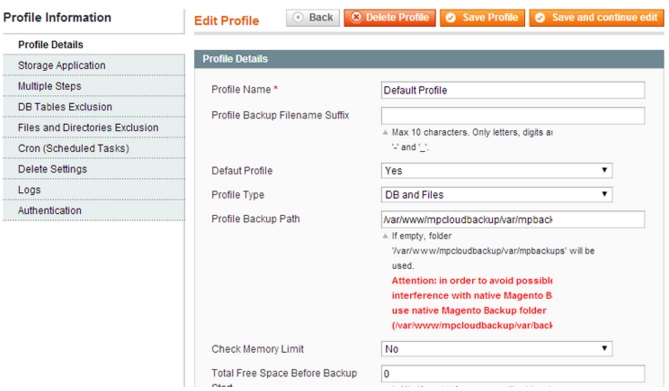Open the Delete Settings tab
The width and height of the screenshot is (669, 391).
[94, 169]
